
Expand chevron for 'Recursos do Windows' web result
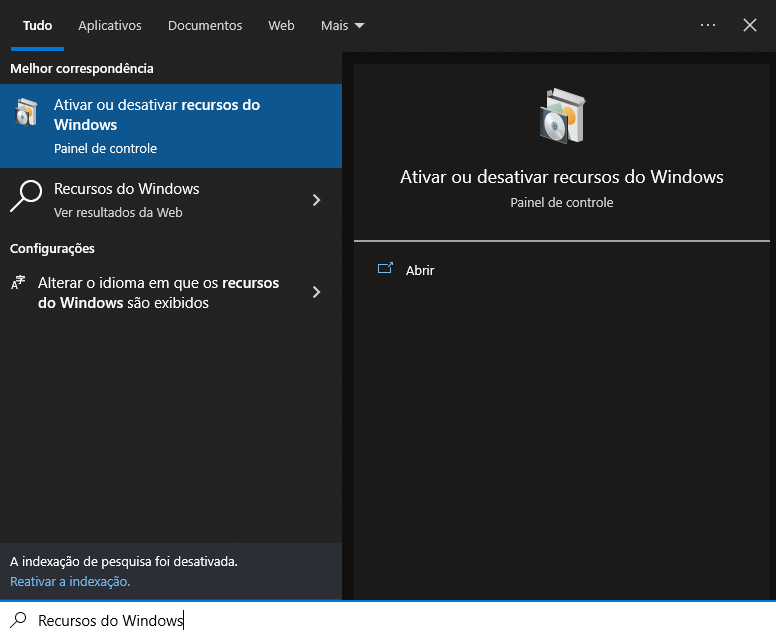point(317,200)
